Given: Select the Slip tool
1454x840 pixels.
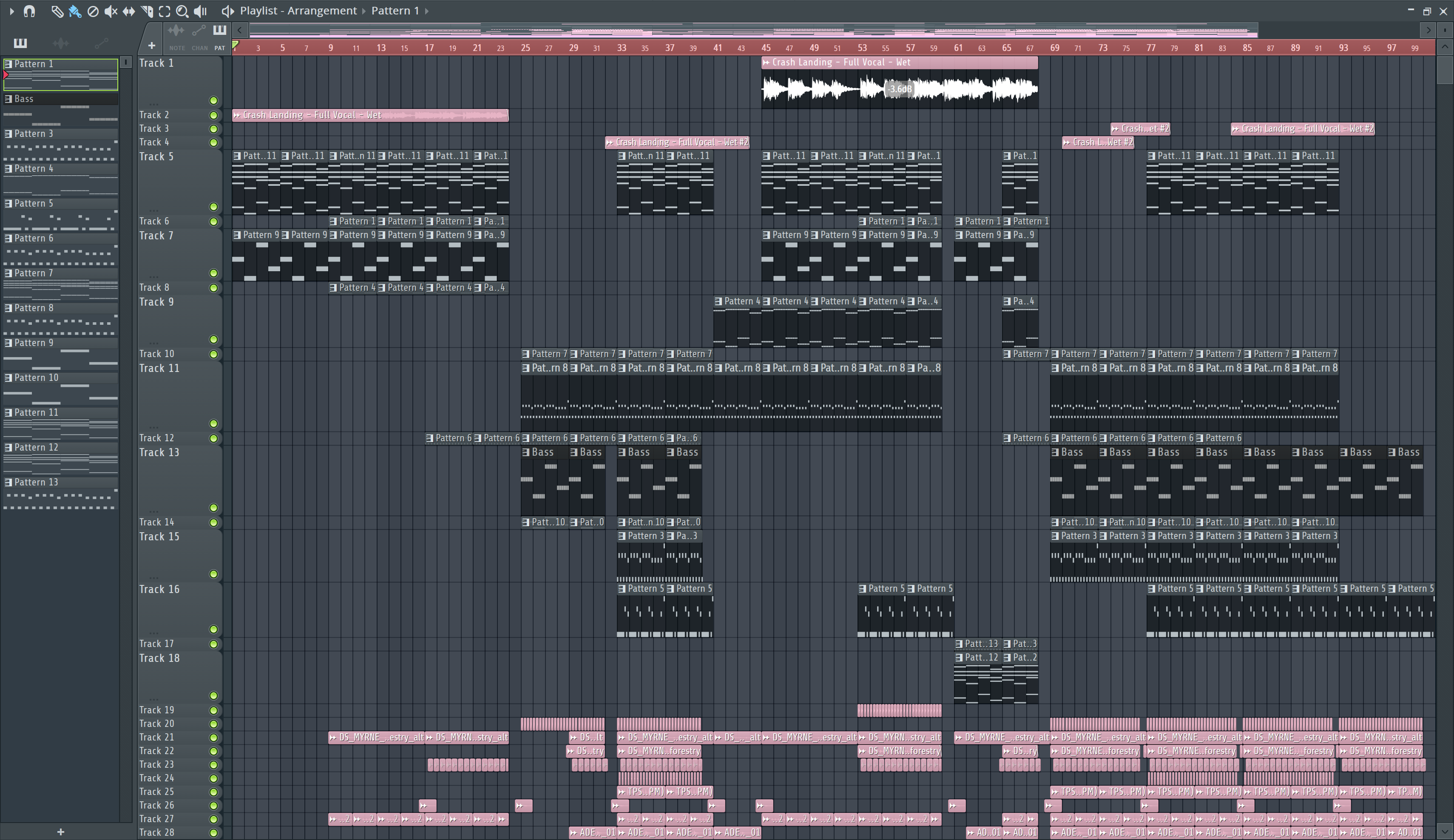Looking at the screenshot, I should point(129,11).
